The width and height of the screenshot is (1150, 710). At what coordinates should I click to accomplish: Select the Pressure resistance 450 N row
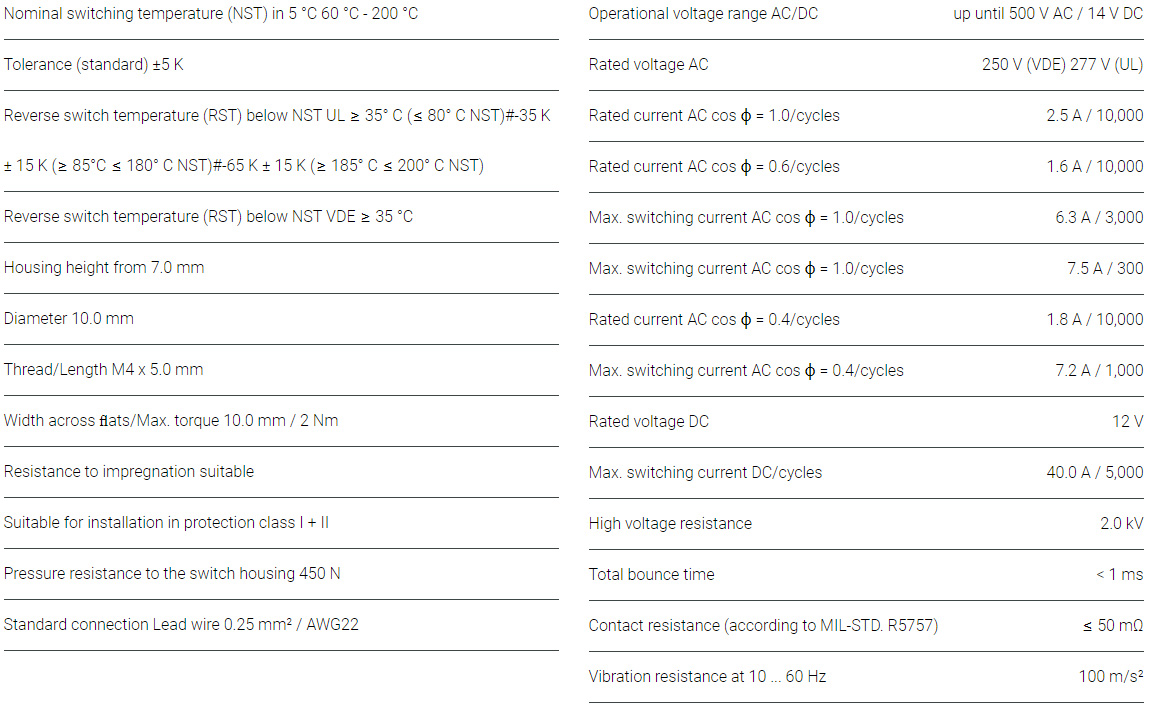[x=172, y=574]
